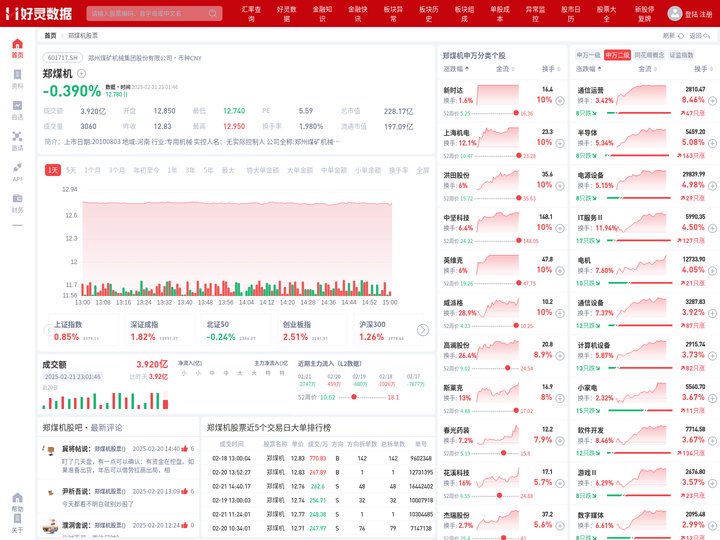Add 电源设备 sector with plus icon
This screenshot has height=540, width=720.
(x=712, y=186)
